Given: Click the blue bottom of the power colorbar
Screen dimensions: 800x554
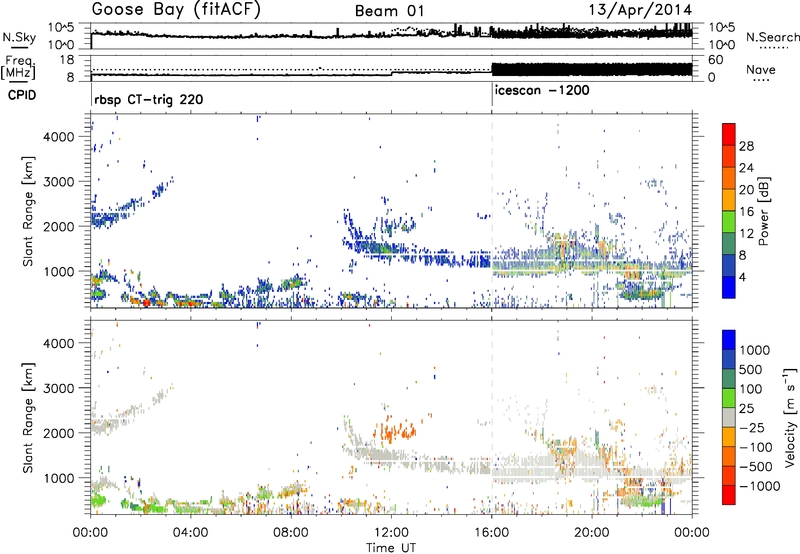Looking at the screenshot, I should [x=729, y=288].
